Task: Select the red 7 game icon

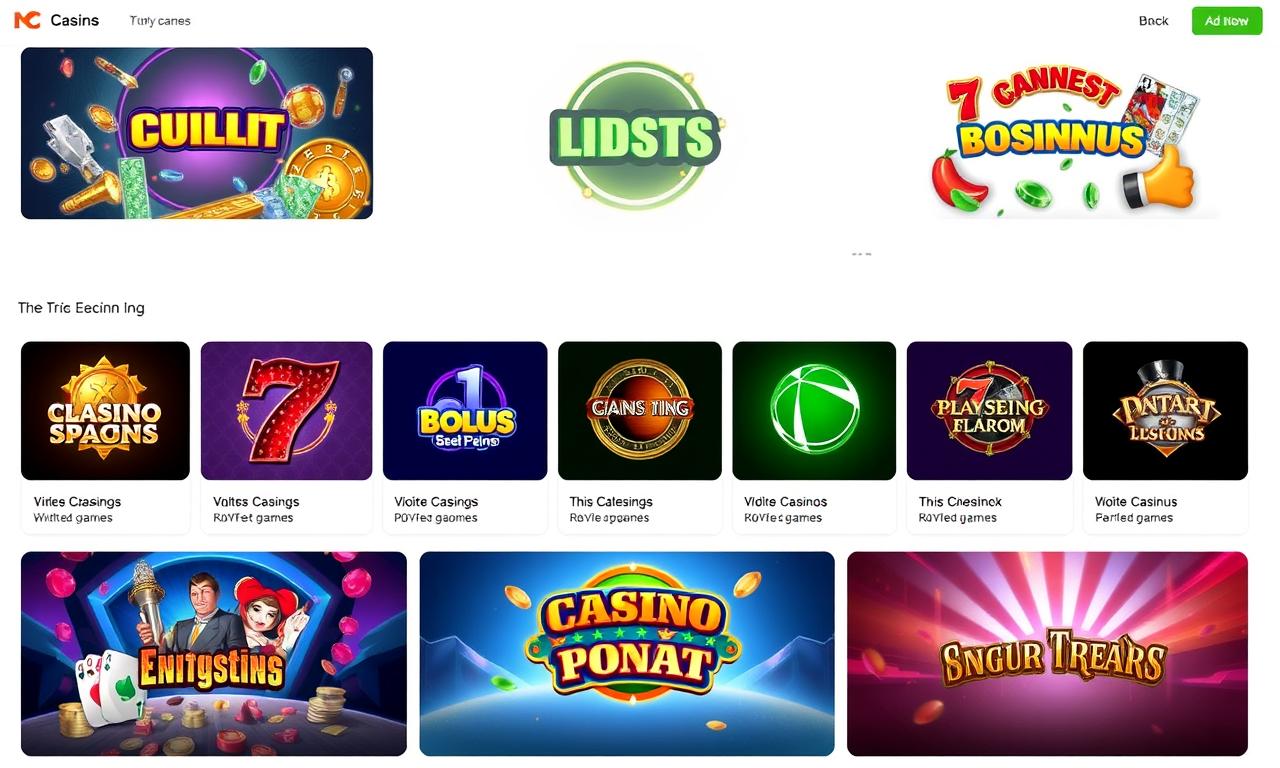Action: 287,411
